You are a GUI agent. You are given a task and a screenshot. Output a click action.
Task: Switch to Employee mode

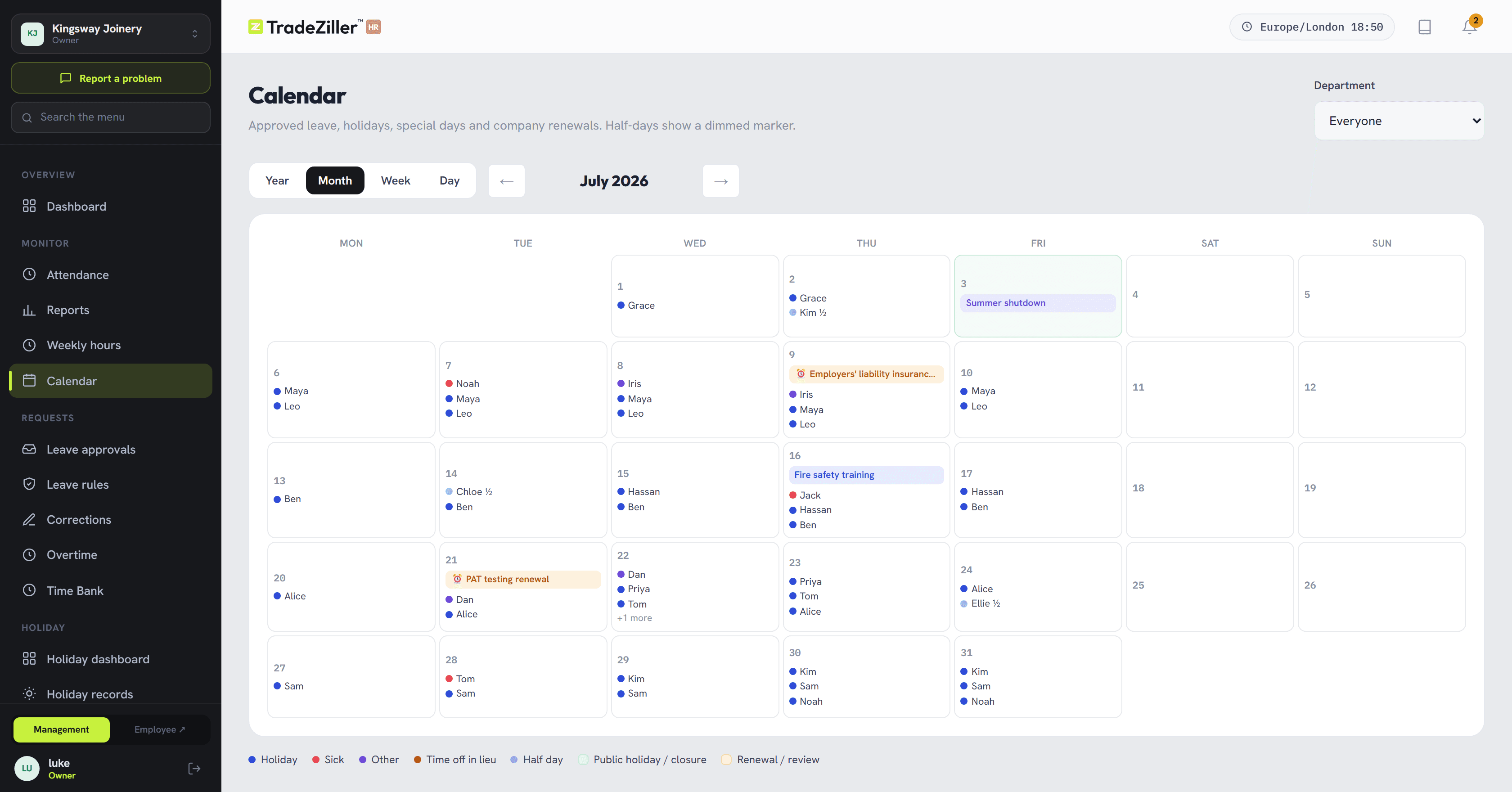(160, 729)
